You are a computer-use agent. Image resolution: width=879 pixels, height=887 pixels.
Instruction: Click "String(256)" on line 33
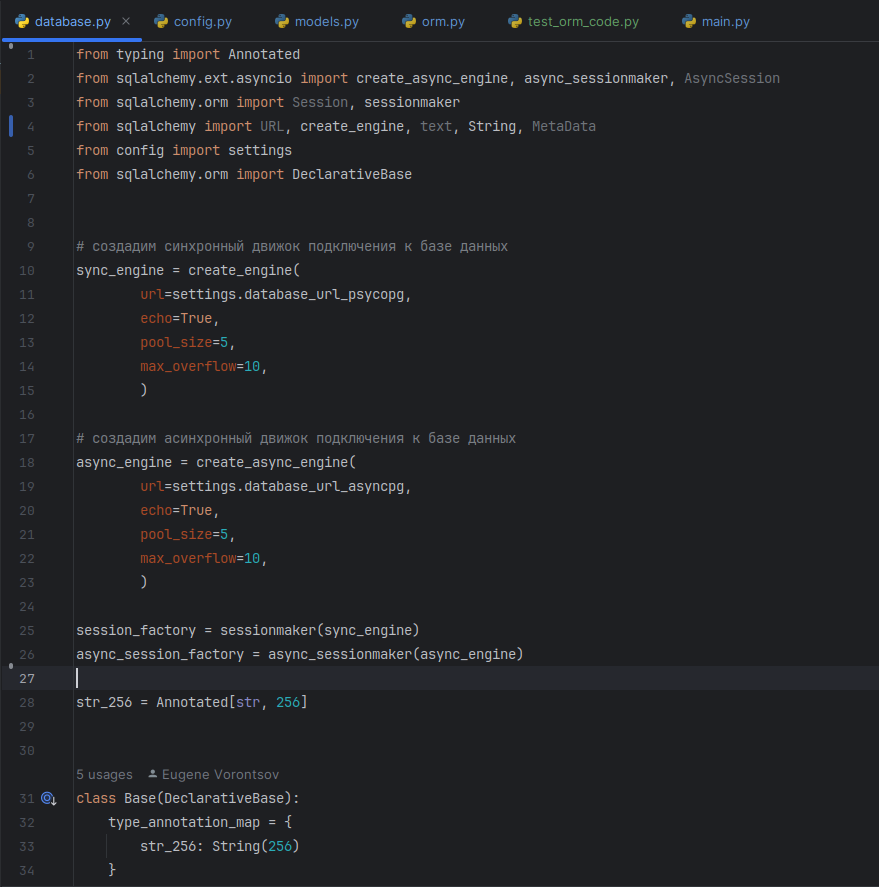click(256, 846)
